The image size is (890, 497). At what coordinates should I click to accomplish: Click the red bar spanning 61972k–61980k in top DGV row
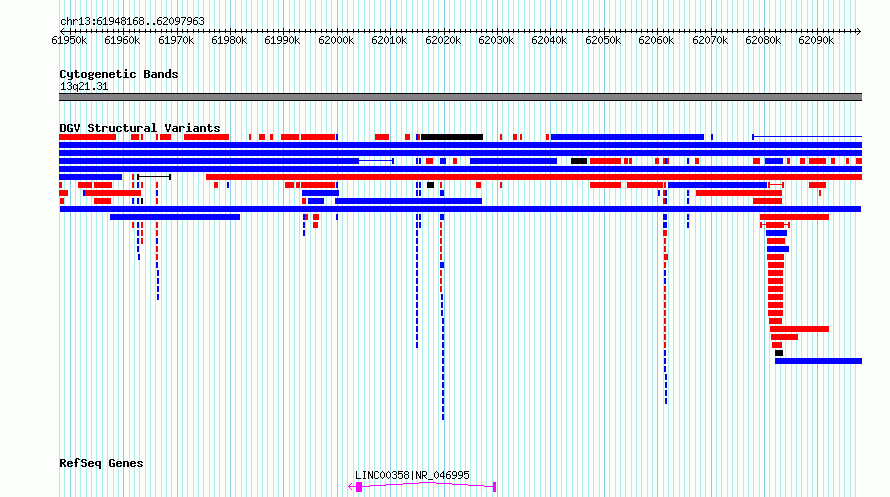point(207,137)
